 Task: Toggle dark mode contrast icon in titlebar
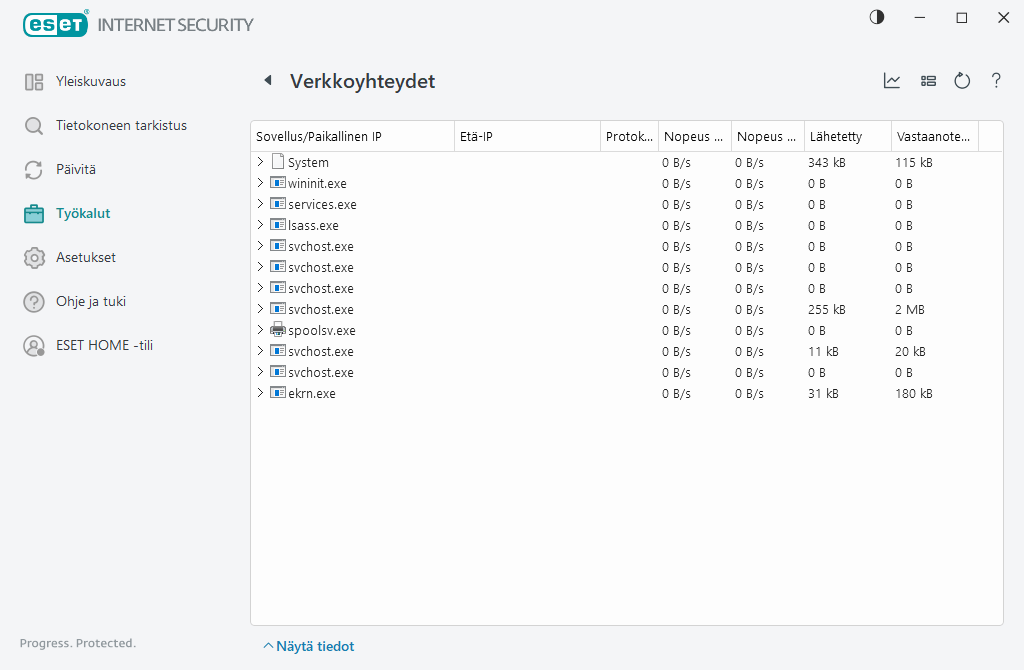(x=876, y=17)
